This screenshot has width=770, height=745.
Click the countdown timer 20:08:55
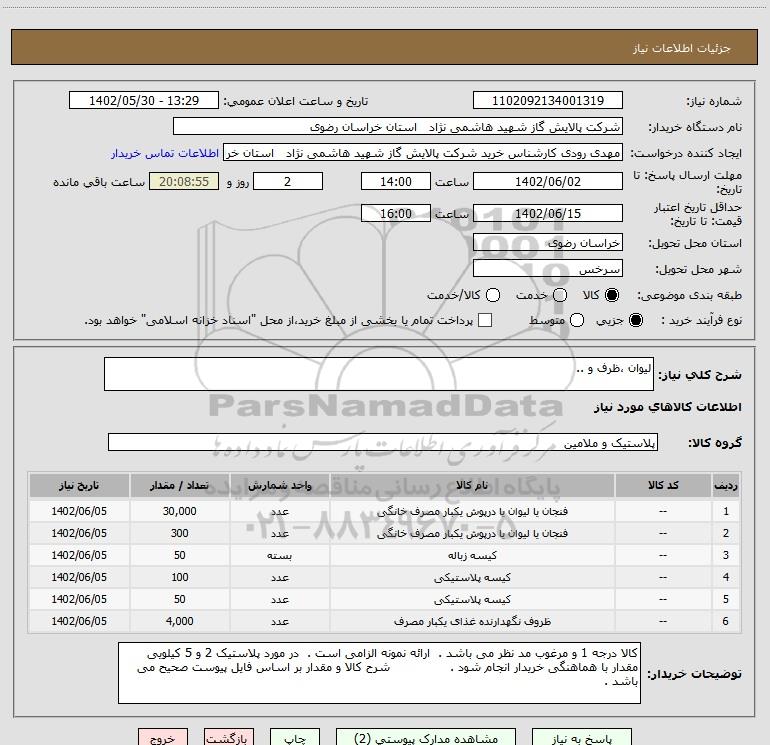[184, 181]
